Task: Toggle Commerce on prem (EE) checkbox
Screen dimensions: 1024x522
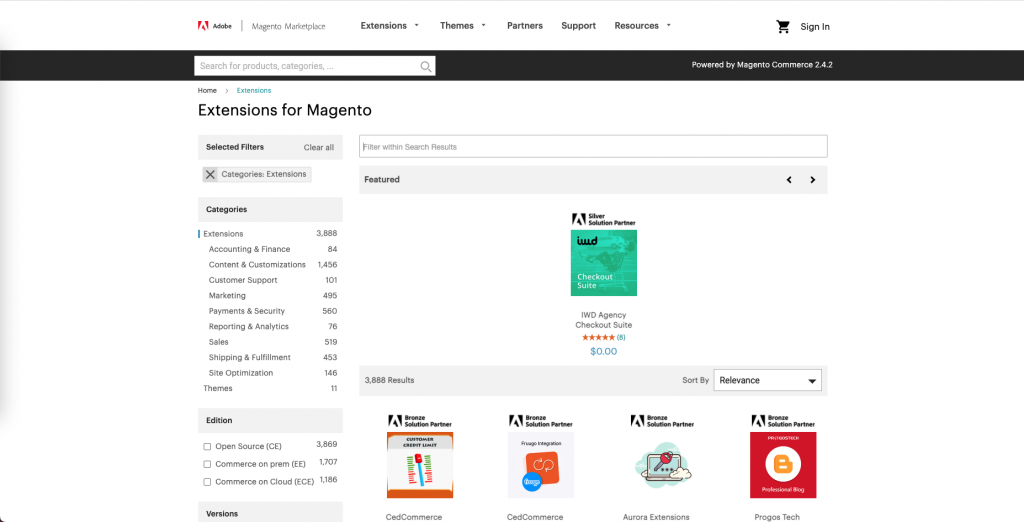Action: 207,465
